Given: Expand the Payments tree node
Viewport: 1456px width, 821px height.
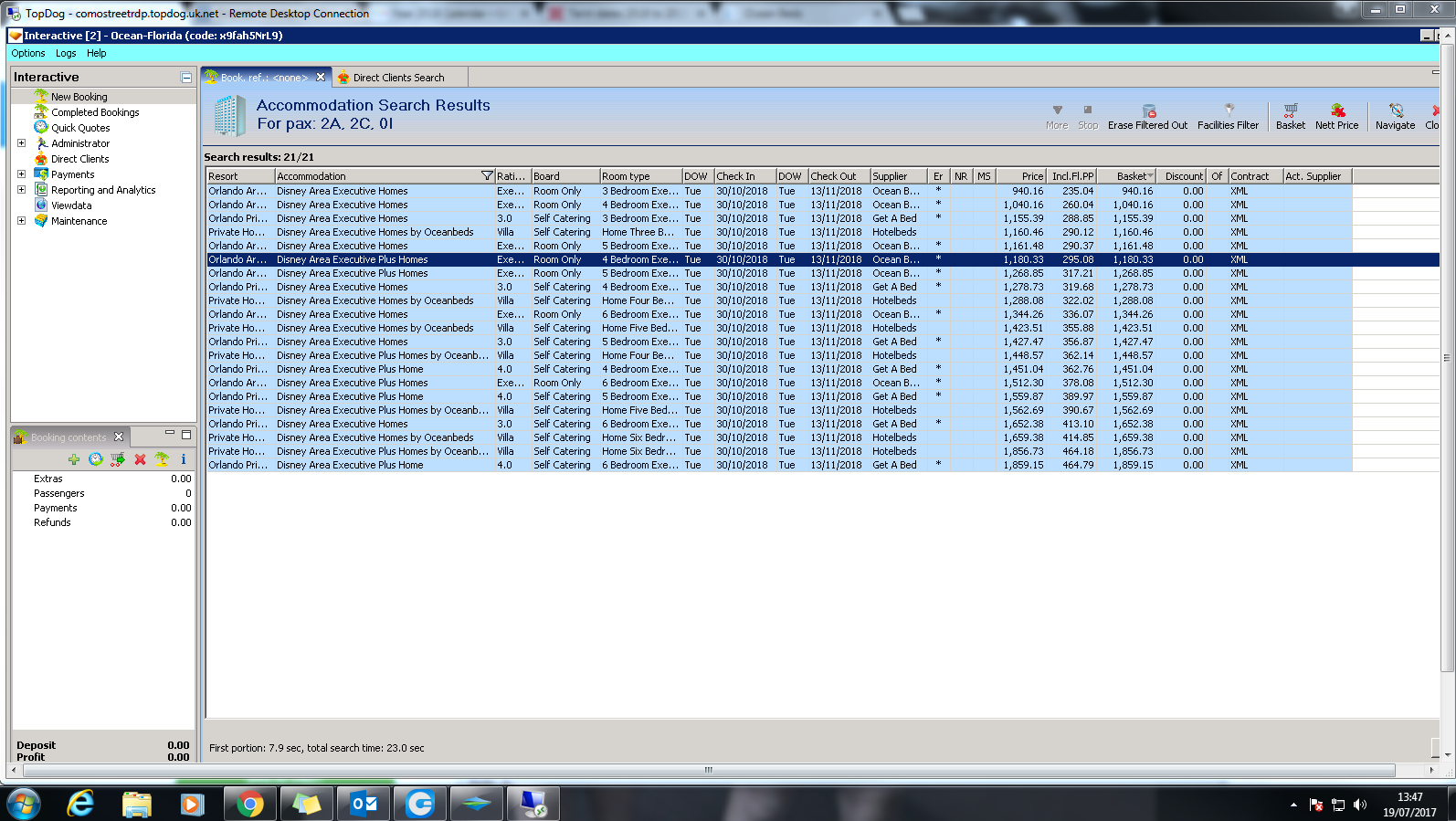Looking at the screenshot, I should pos(22,174).
